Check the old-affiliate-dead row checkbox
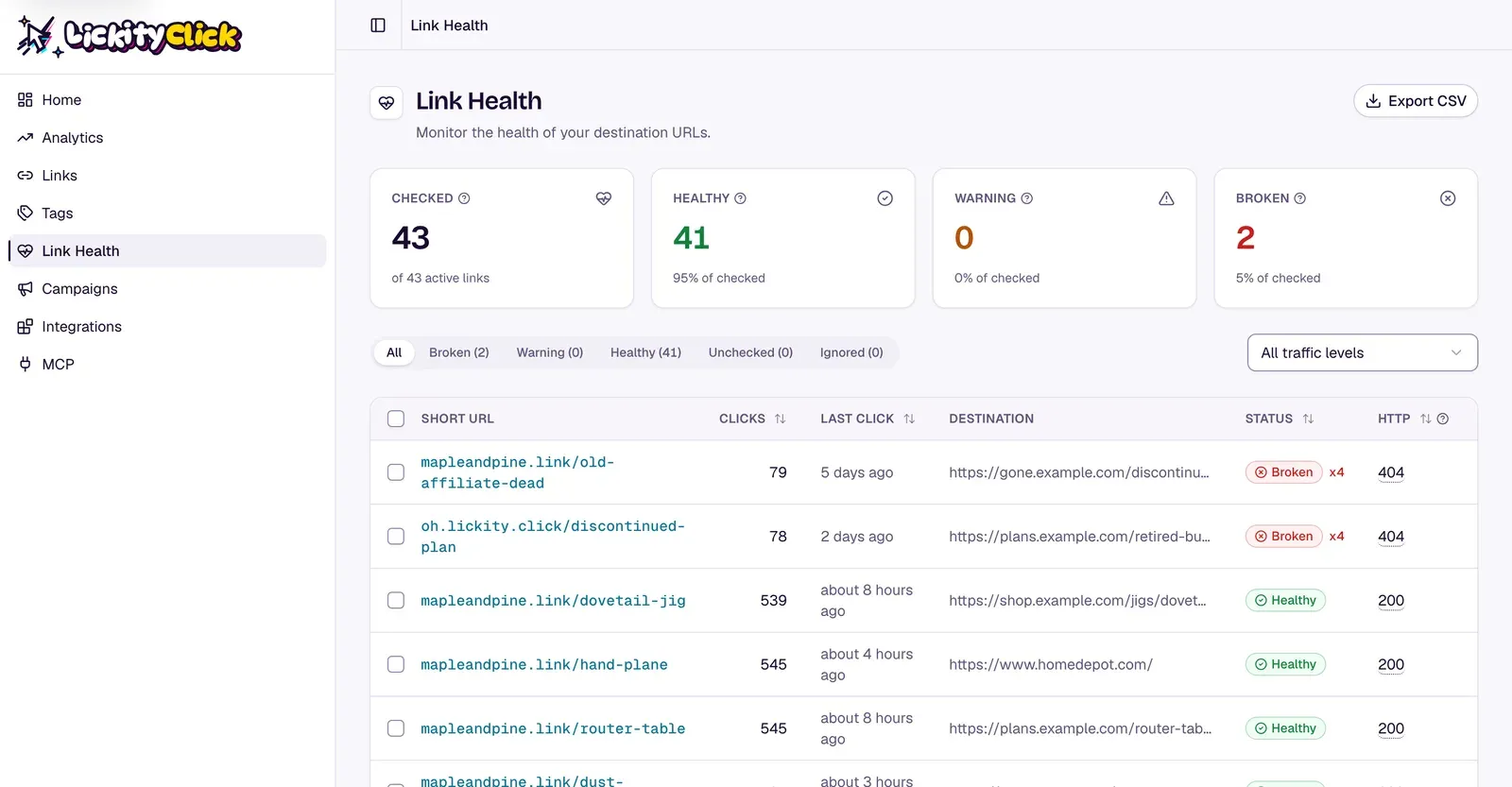The height and width of the screenshot is (787, 1512). [x=396, y=472]
